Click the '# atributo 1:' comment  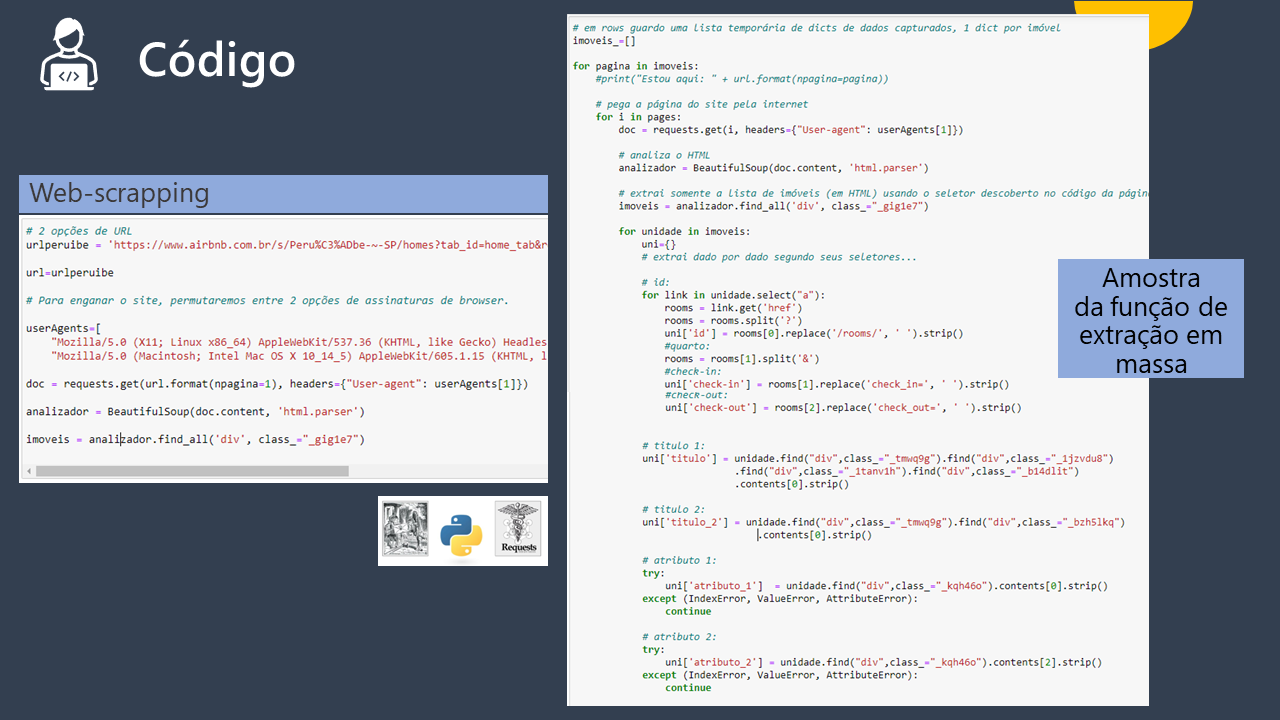(x=679, y=560)
